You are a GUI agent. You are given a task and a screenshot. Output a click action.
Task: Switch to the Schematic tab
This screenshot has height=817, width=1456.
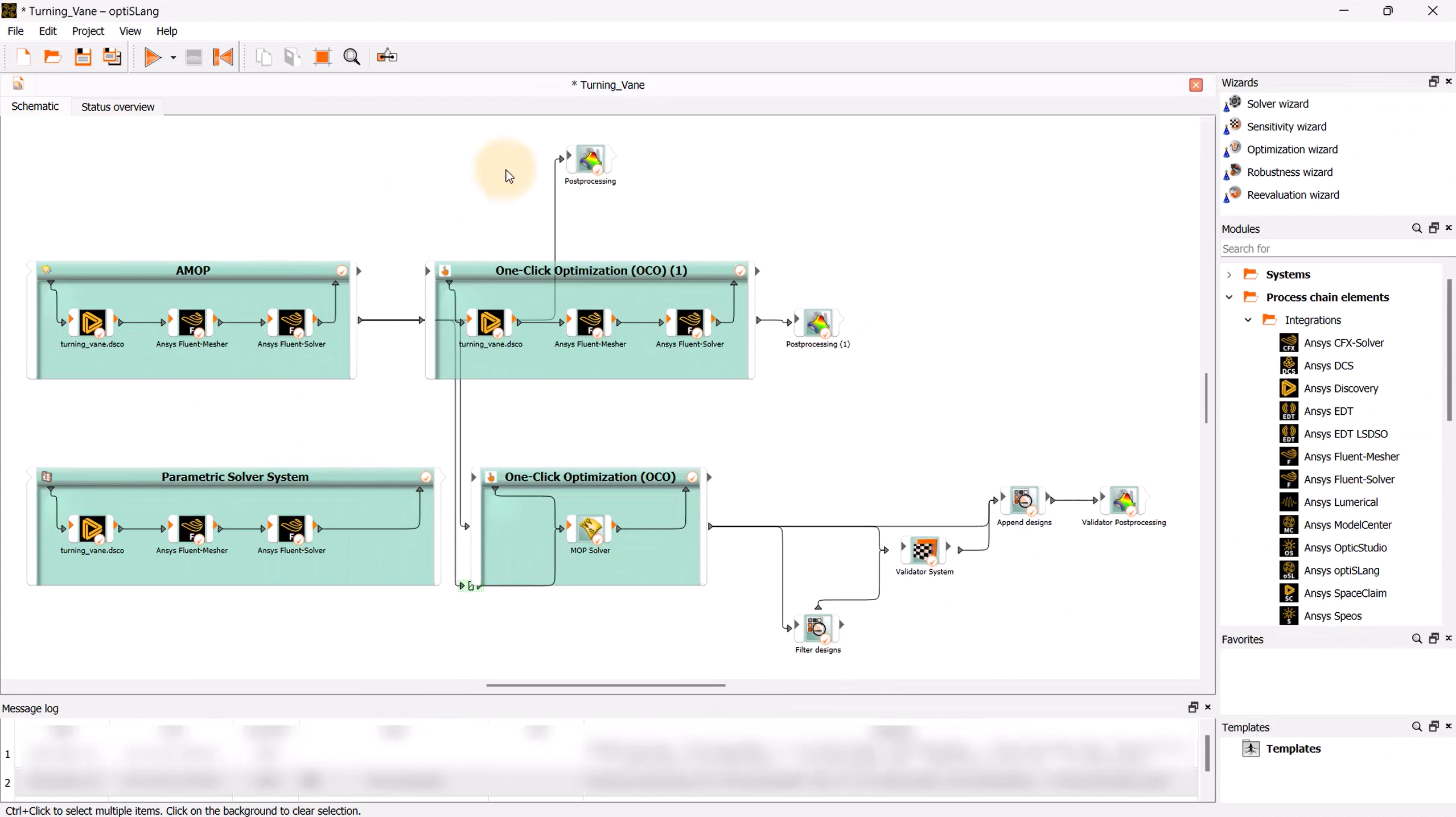click(x=35, y=106)
